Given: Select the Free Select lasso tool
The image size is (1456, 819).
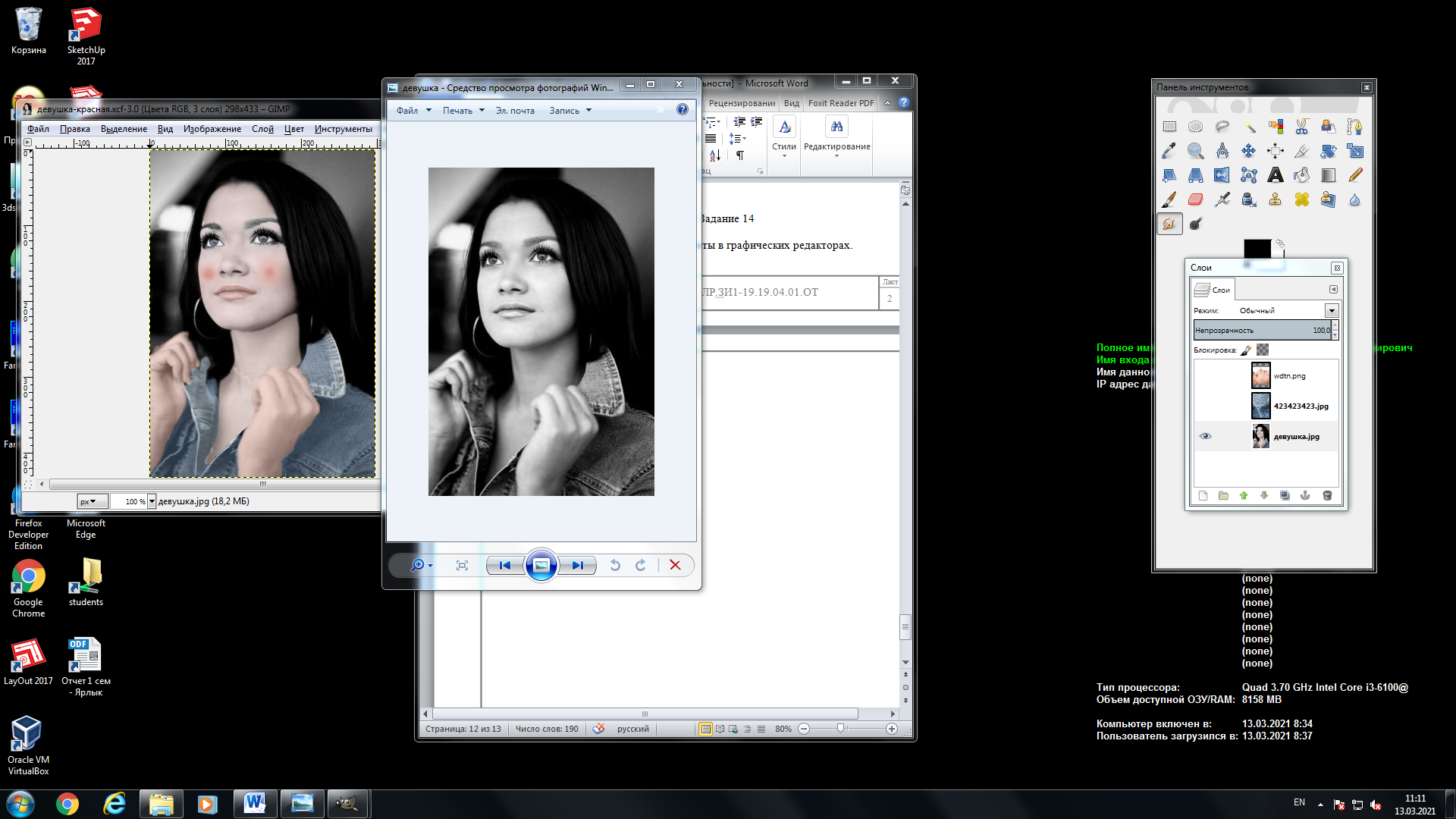Looking at the screenshot, I should [x=1222, y=127].
